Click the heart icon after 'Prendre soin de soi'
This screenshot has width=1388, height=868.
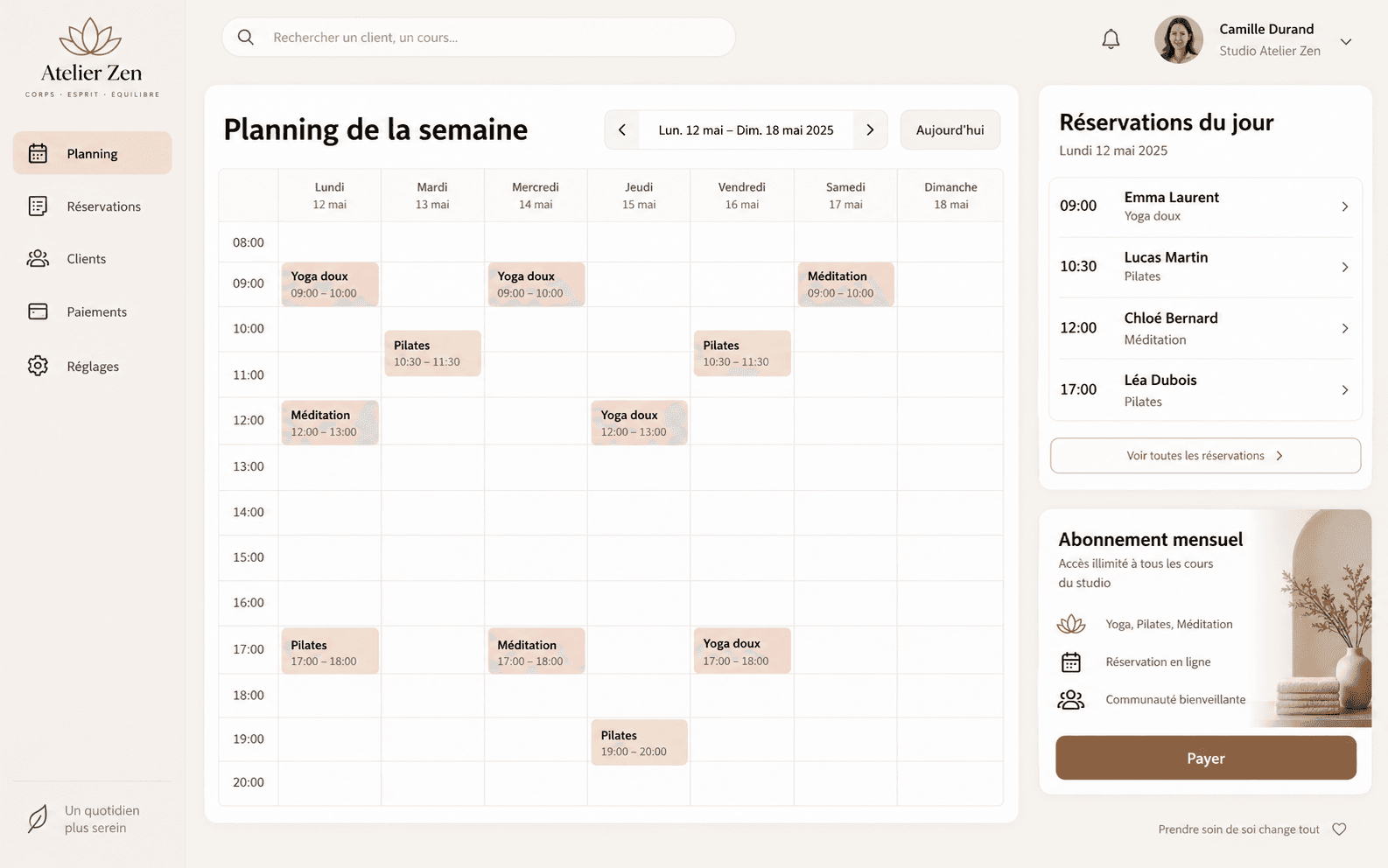1339,829
